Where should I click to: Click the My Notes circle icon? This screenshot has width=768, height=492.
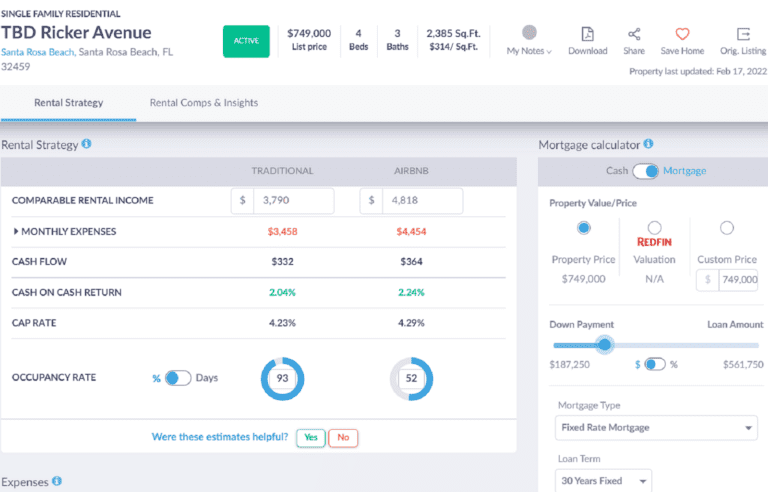[529, 33]
